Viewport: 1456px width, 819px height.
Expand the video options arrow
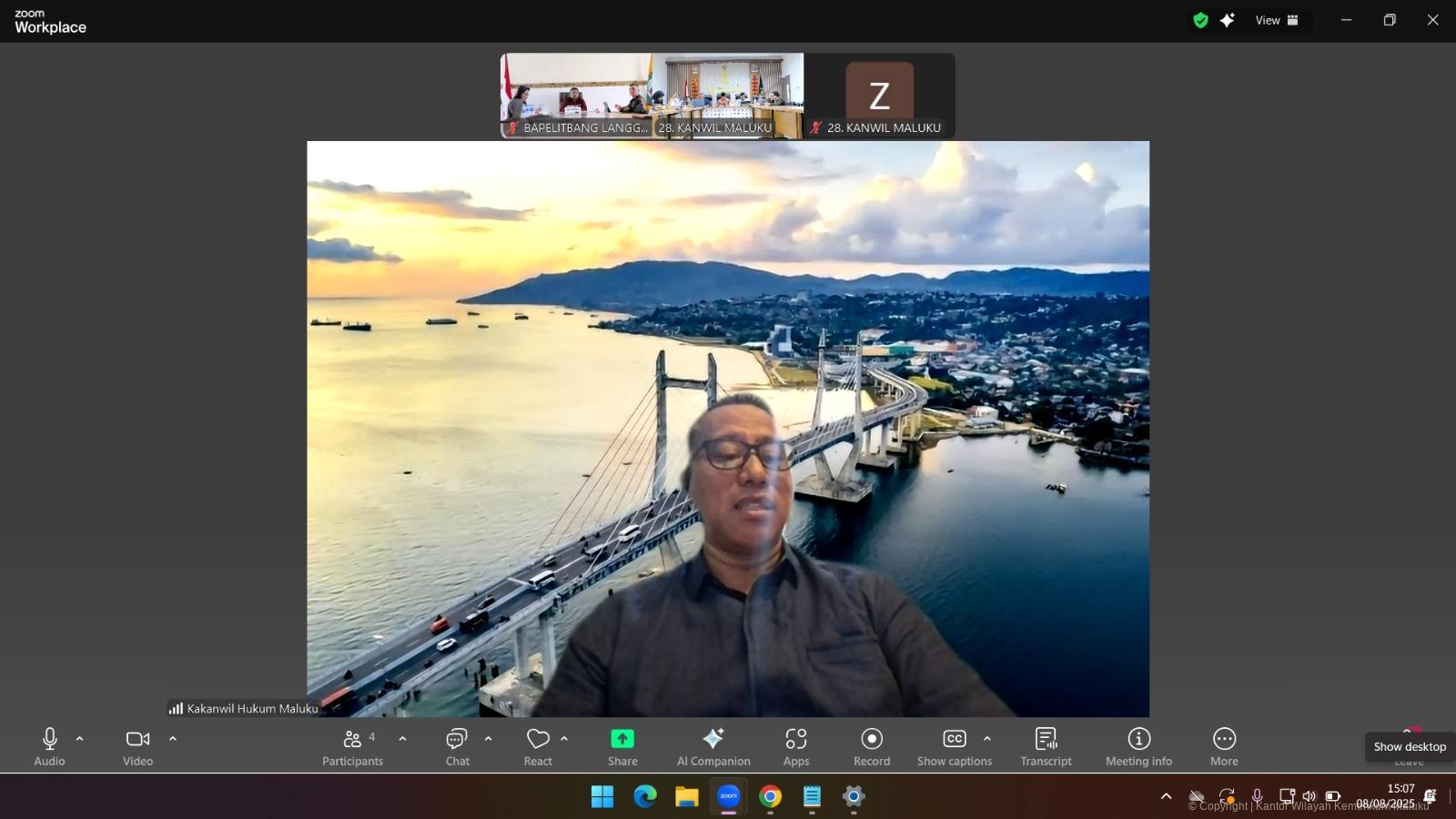173,739
